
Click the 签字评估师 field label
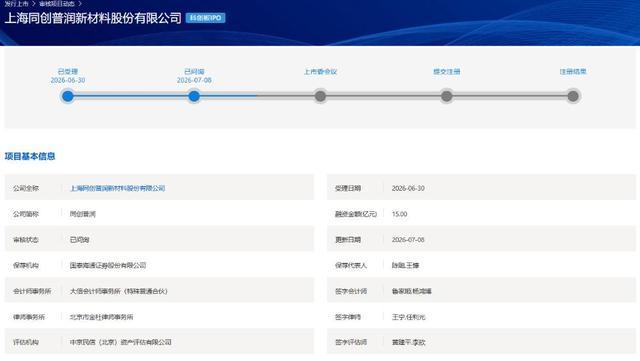pos(351,342)
